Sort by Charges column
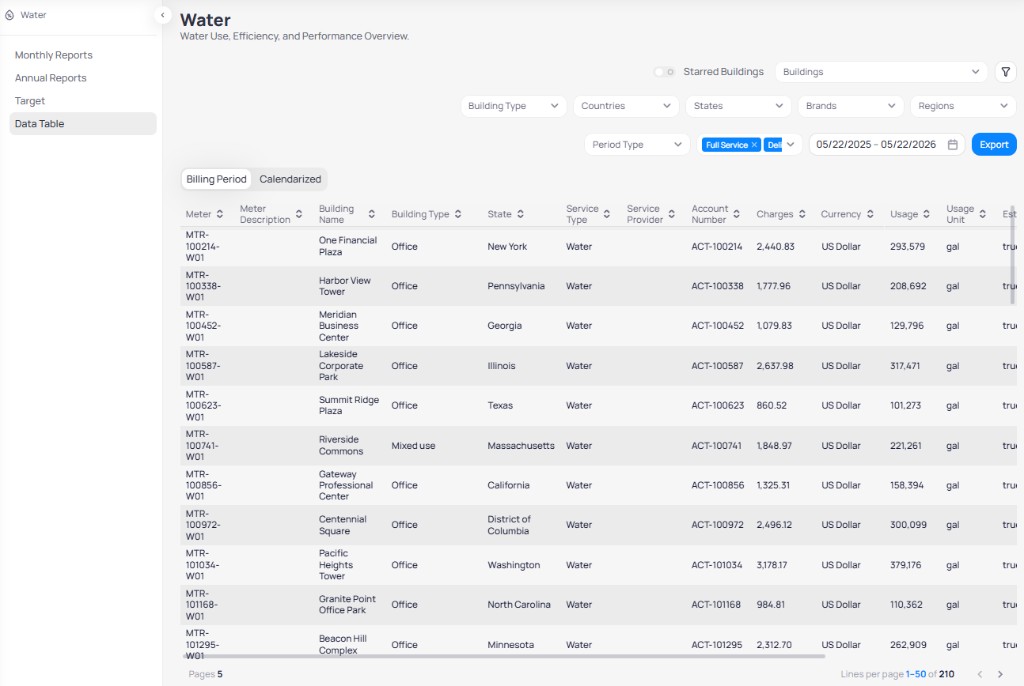The width and height of the screenshot is (1024, 686). (x=802, y=214)
